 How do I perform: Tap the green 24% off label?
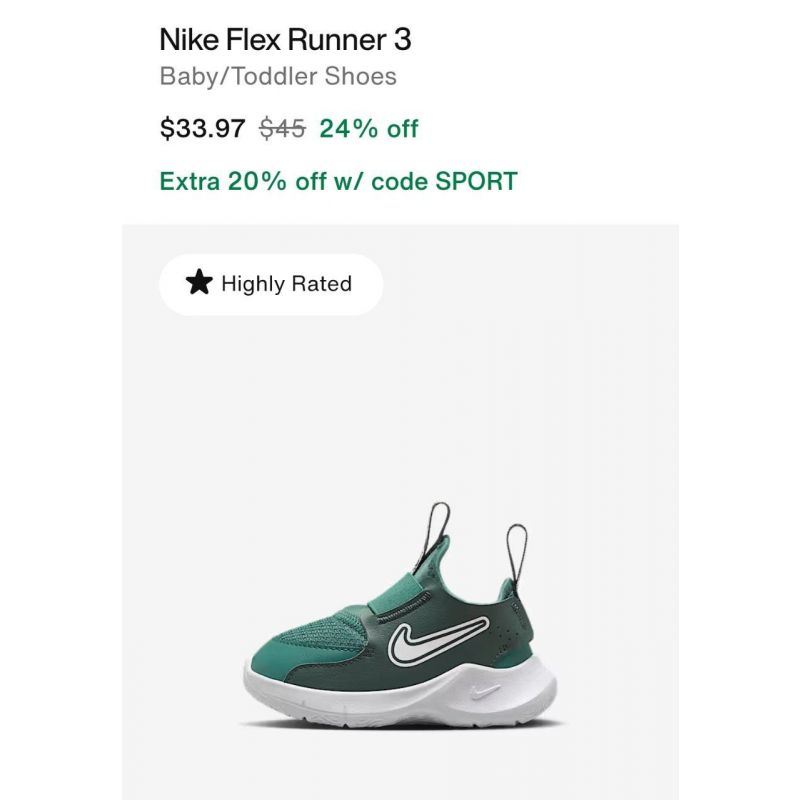(x=369, y=128)
